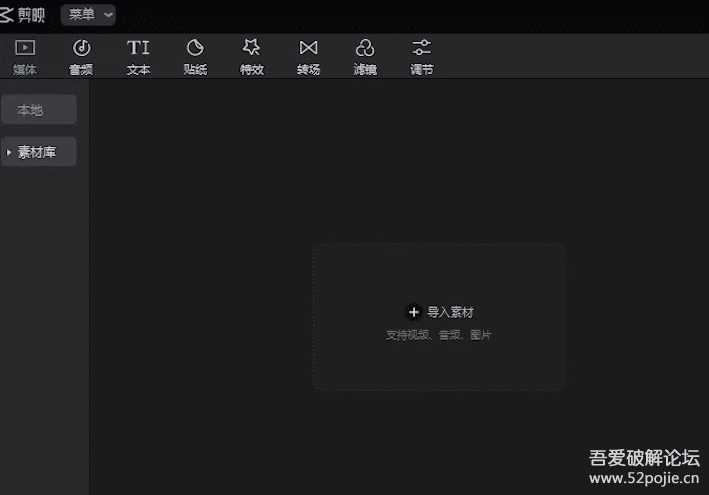Open the 特效 effects panel
The height and width of the screenshot is (495, 709).
252,57
